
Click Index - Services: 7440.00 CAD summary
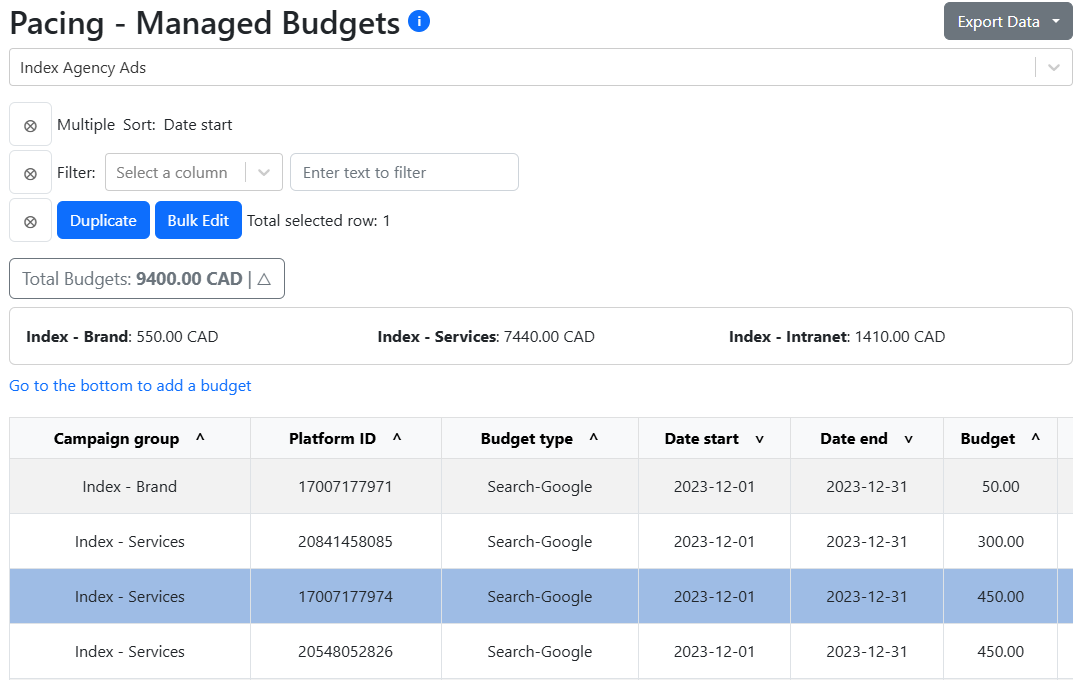click(486, 337)
